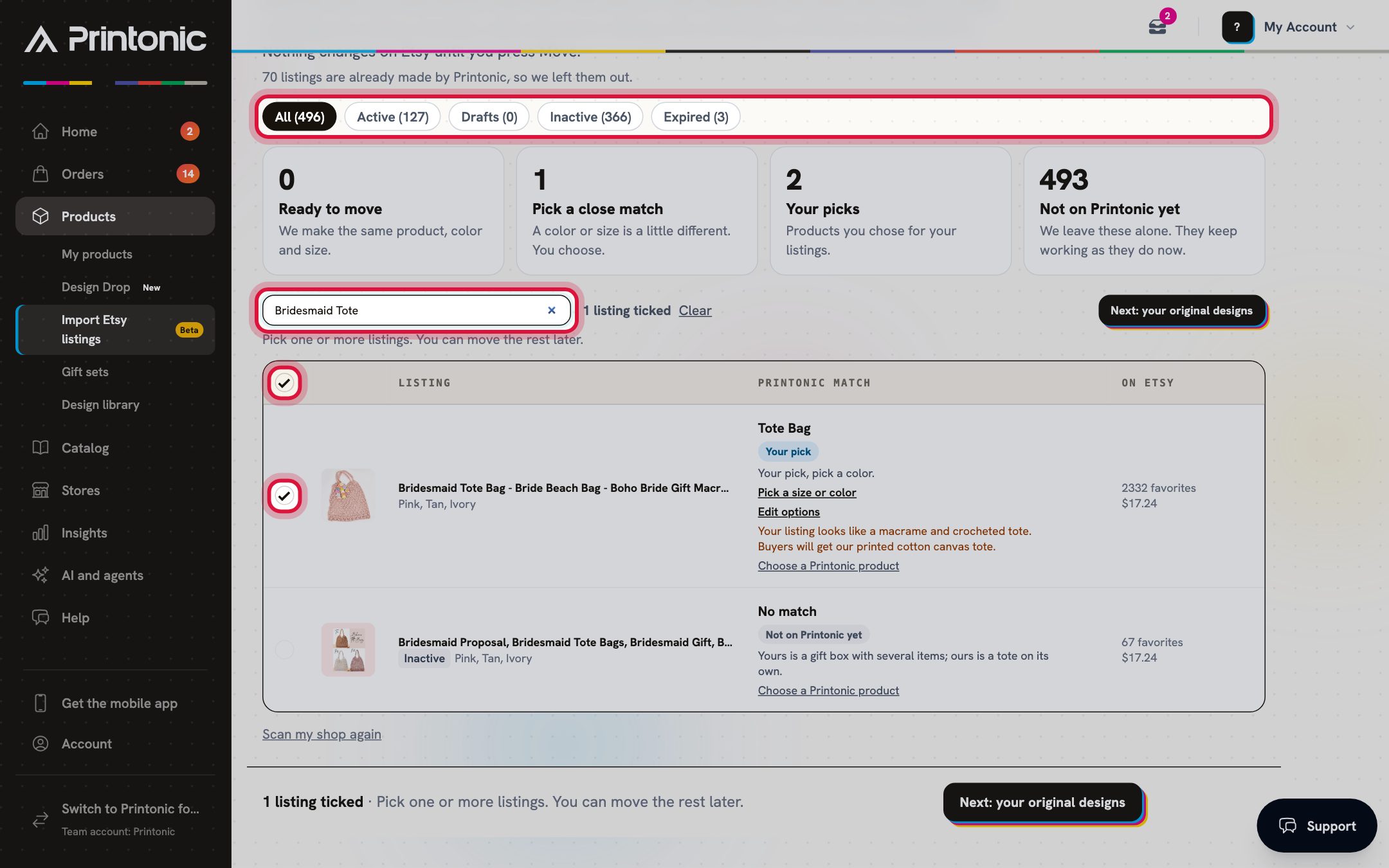Click the Clear ticked listings link
Viewport: 1389px width, 868px height.
tap(695, 310)
